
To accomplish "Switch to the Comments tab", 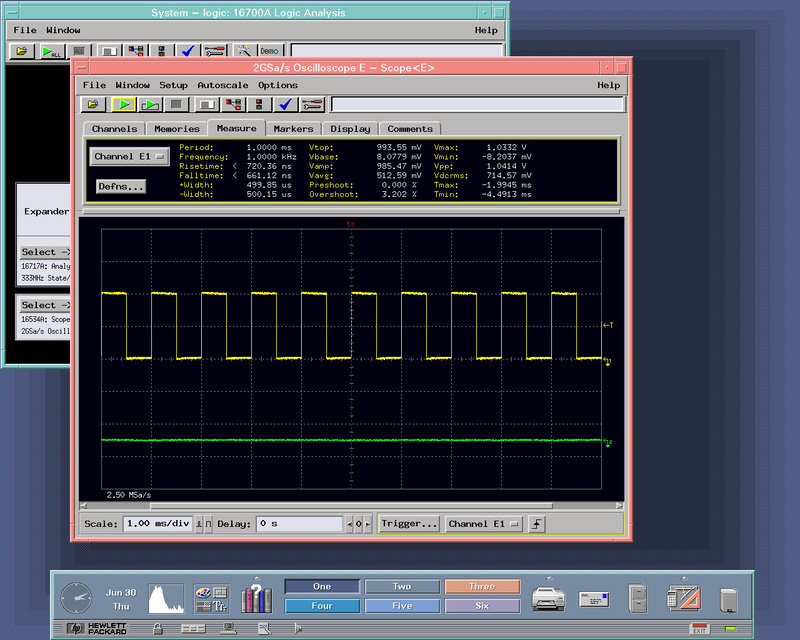I will click(410, 129).
